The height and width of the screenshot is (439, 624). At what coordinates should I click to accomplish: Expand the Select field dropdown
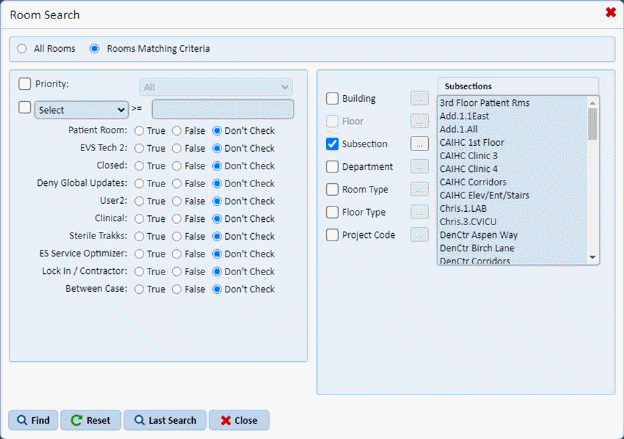pyautogui.click(x=81, y=109)
